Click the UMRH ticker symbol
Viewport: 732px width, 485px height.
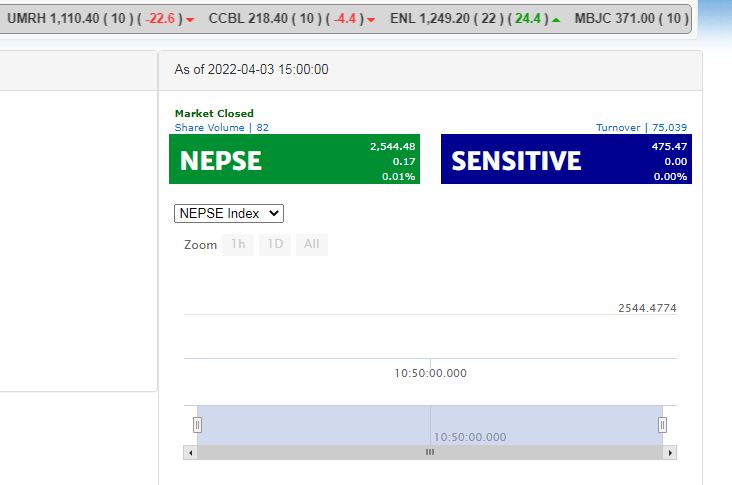pyautogui.click(x=27, y=19)
